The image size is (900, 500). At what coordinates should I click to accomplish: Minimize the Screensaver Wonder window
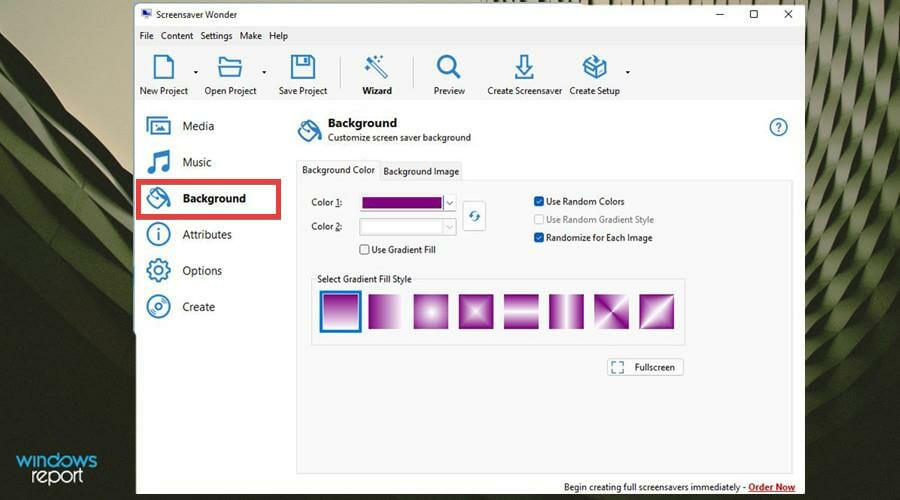720,14
